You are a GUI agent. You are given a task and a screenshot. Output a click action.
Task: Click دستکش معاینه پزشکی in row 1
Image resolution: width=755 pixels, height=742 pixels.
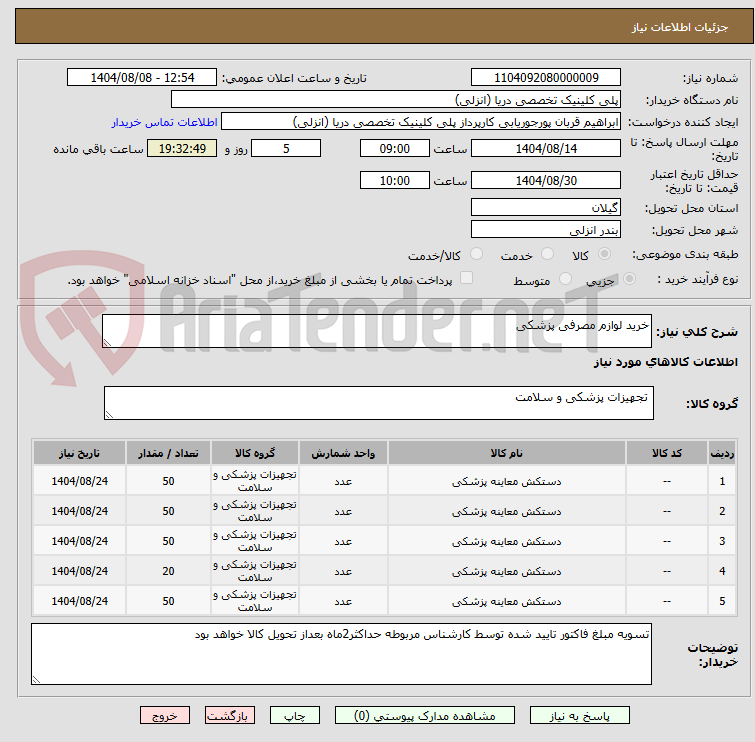coord(507,481)
